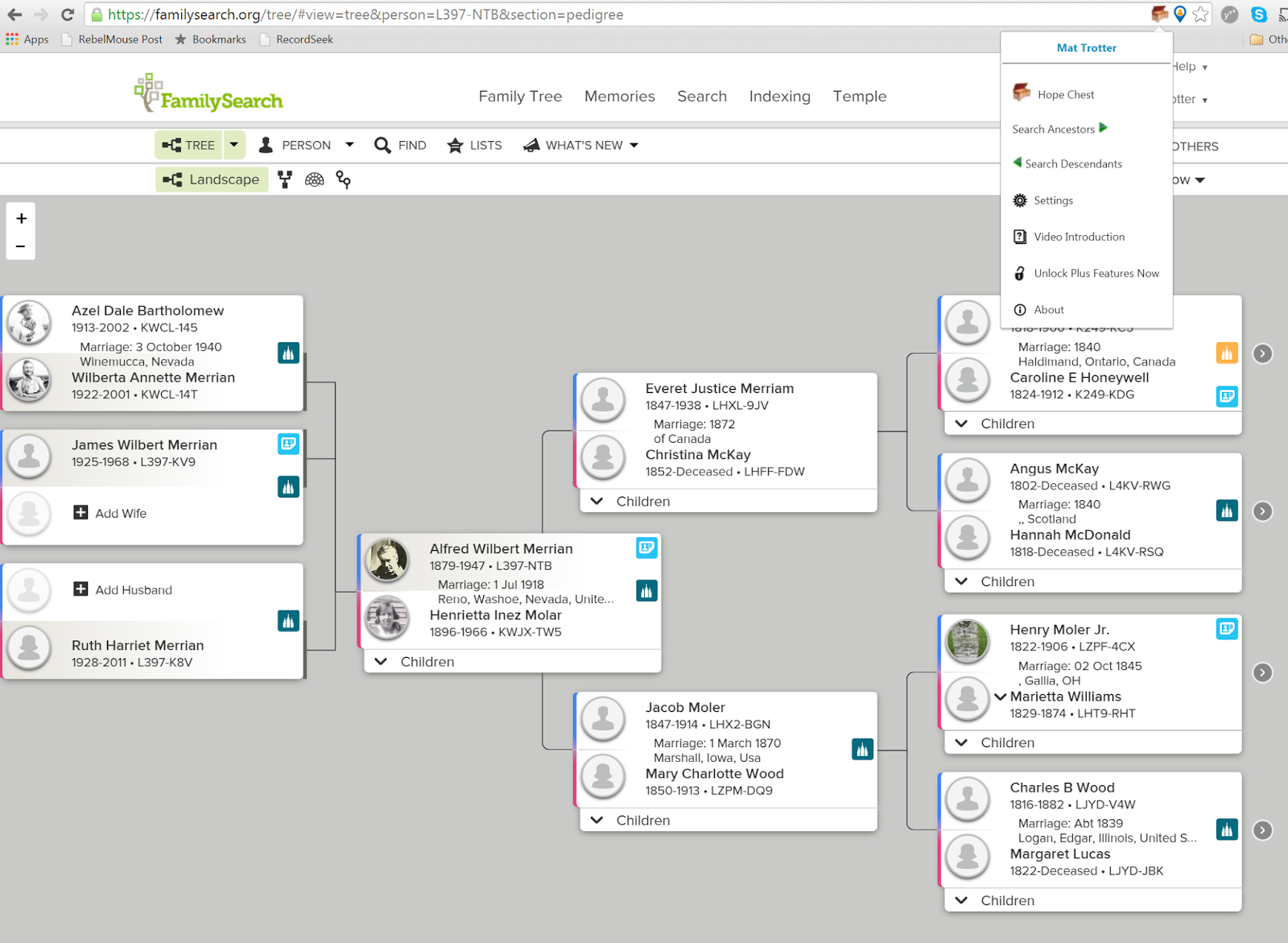Image resolution: width=1288 pixels, height=943 pixels.
Task: Open the fan chart view icon
Action: (314, 180)
